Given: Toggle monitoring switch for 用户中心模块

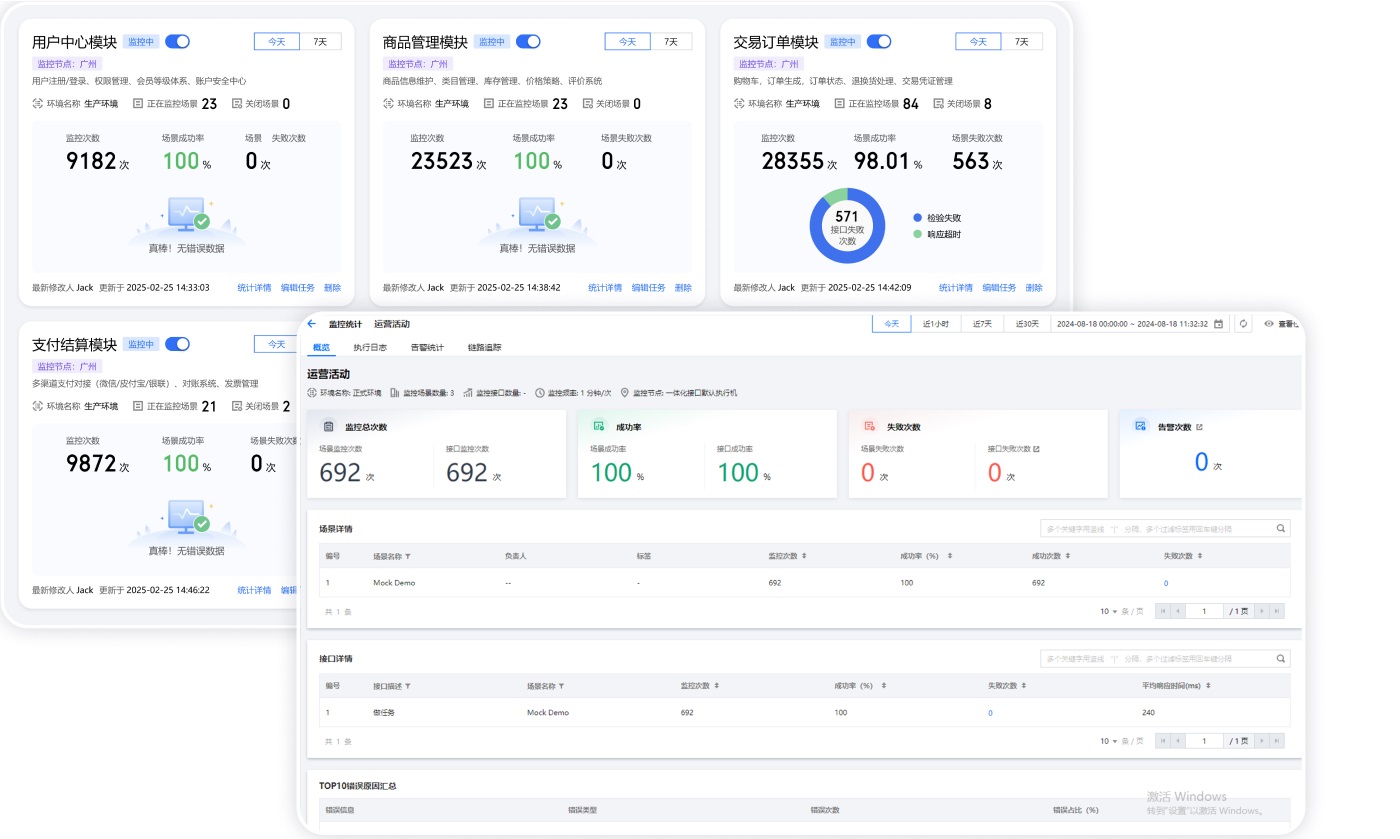Looking at the screenshot, I should [x=177, y=42].
